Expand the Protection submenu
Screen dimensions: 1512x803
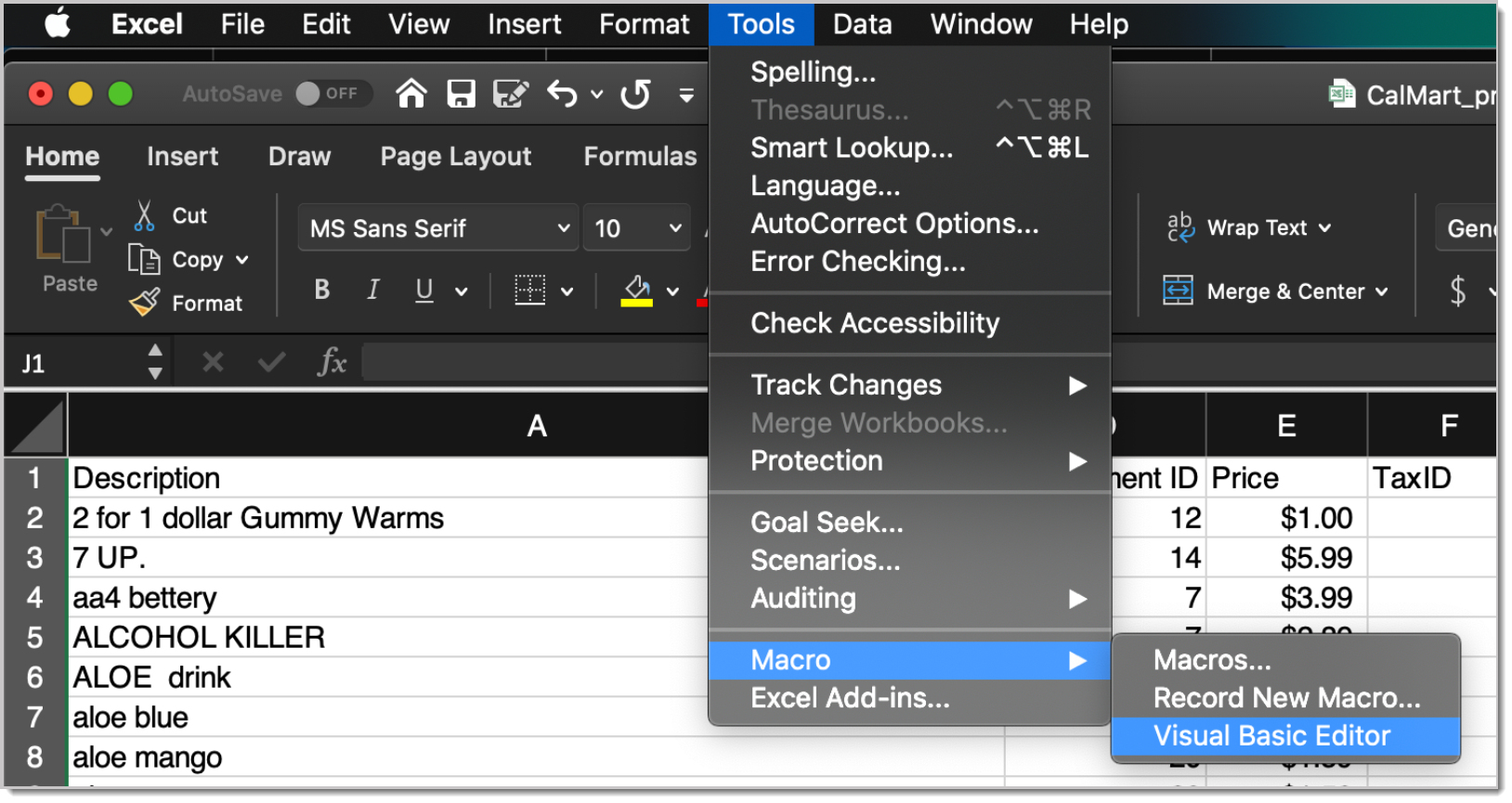pos(909,461)
